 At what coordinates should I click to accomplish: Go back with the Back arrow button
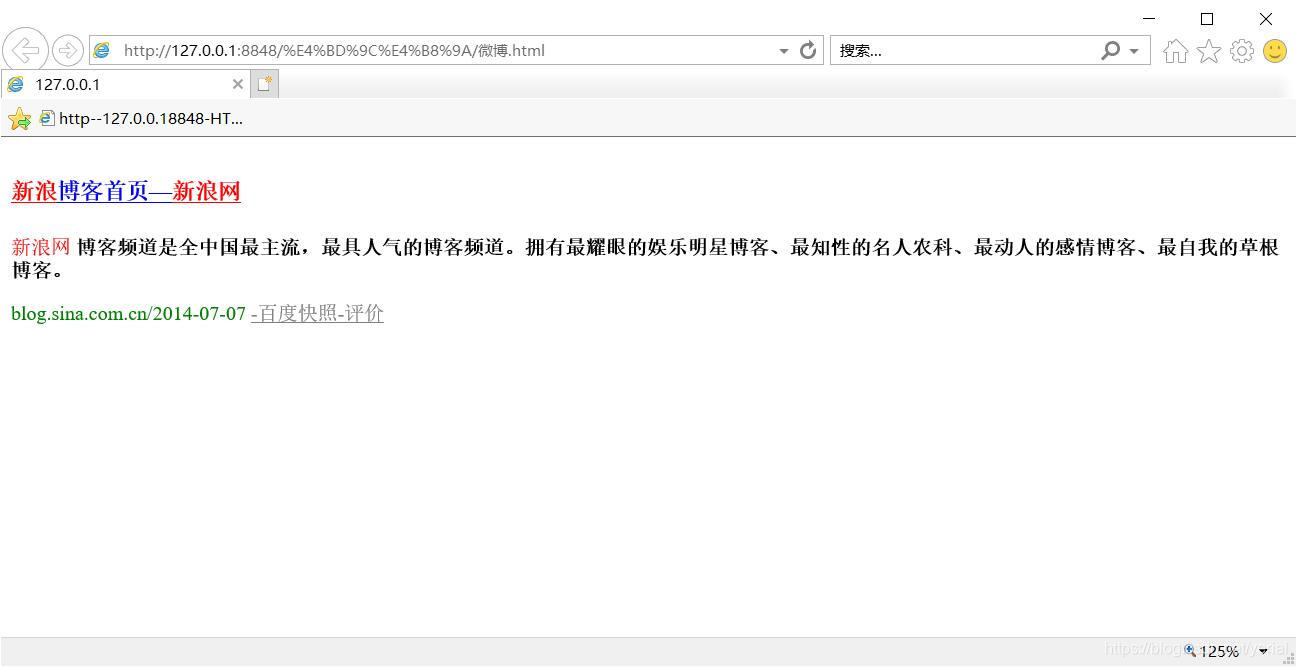click(25, 50)
